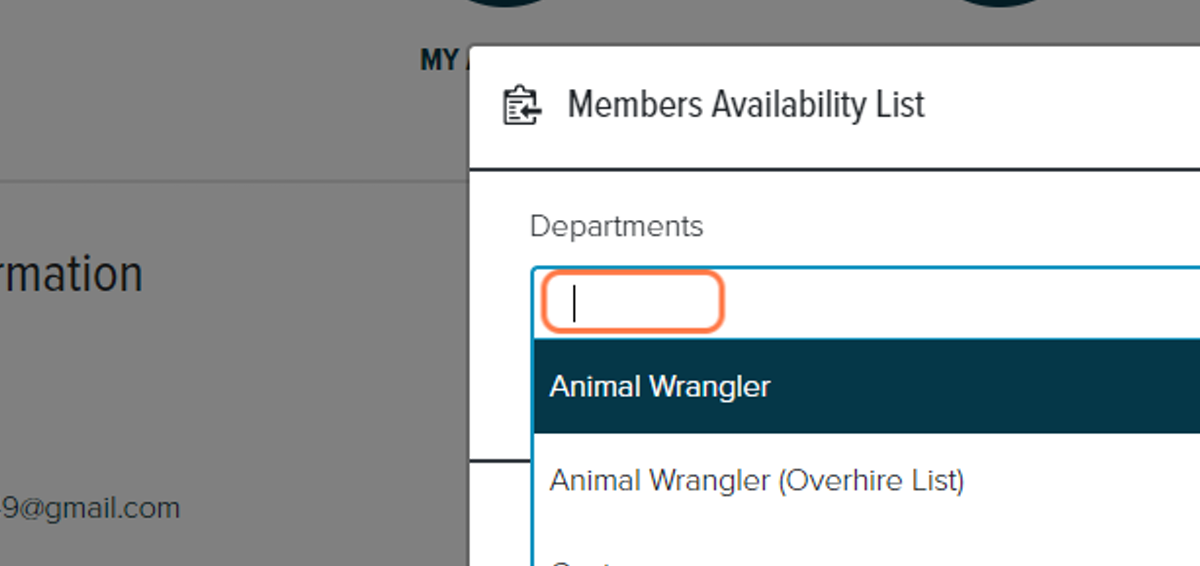Click the clipboard icon beside Members Availability List
Screen dimensions: 1200x566
(521, 105)
